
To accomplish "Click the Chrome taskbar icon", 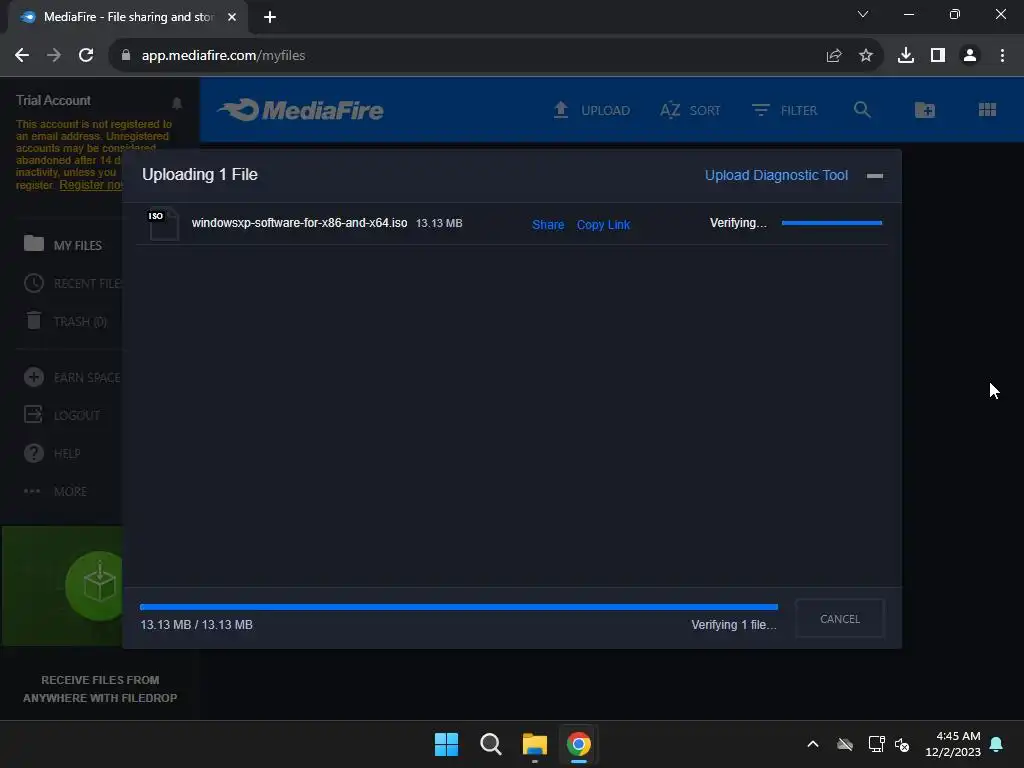I will (579, 744).
